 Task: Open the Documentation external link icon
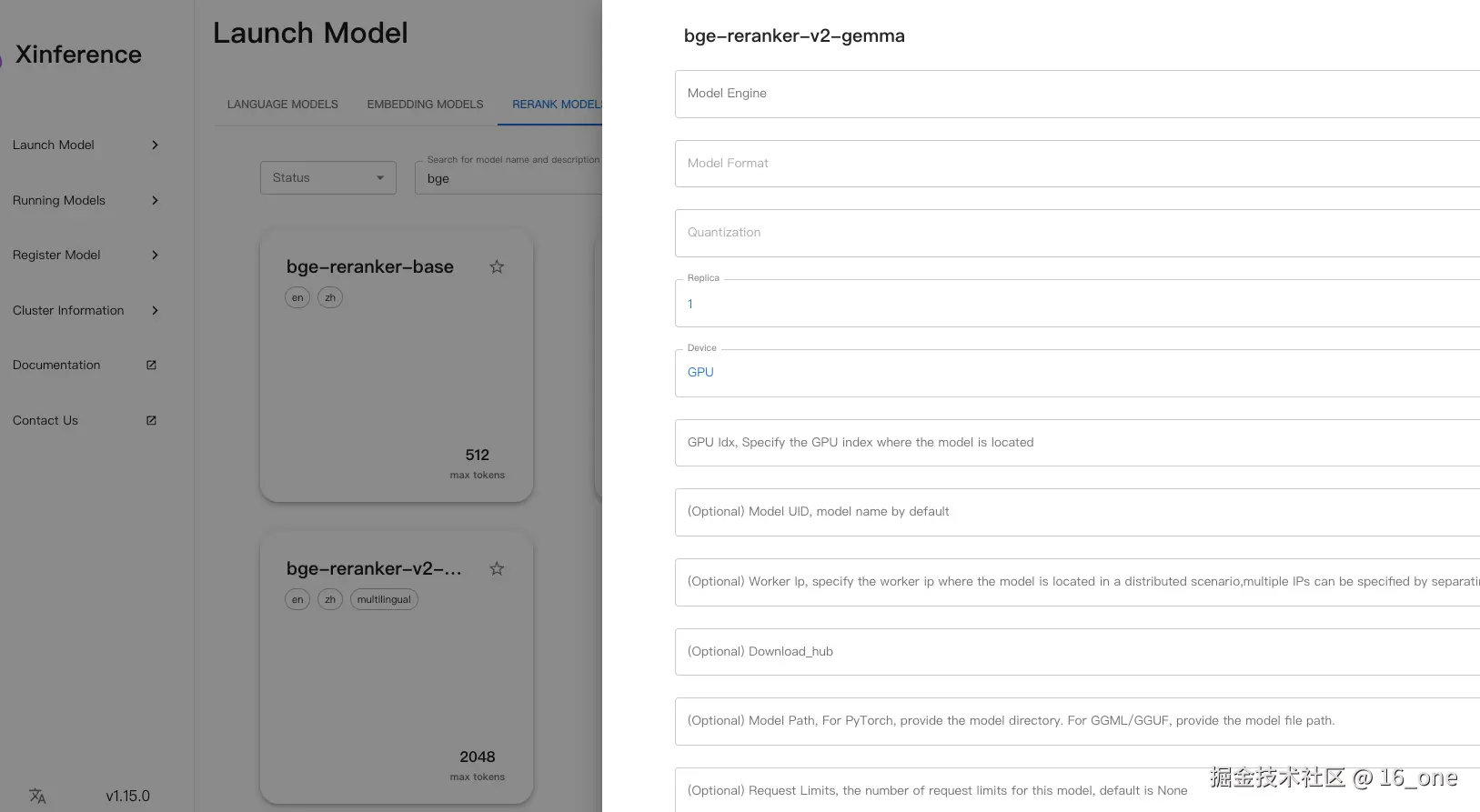[152, 365]
